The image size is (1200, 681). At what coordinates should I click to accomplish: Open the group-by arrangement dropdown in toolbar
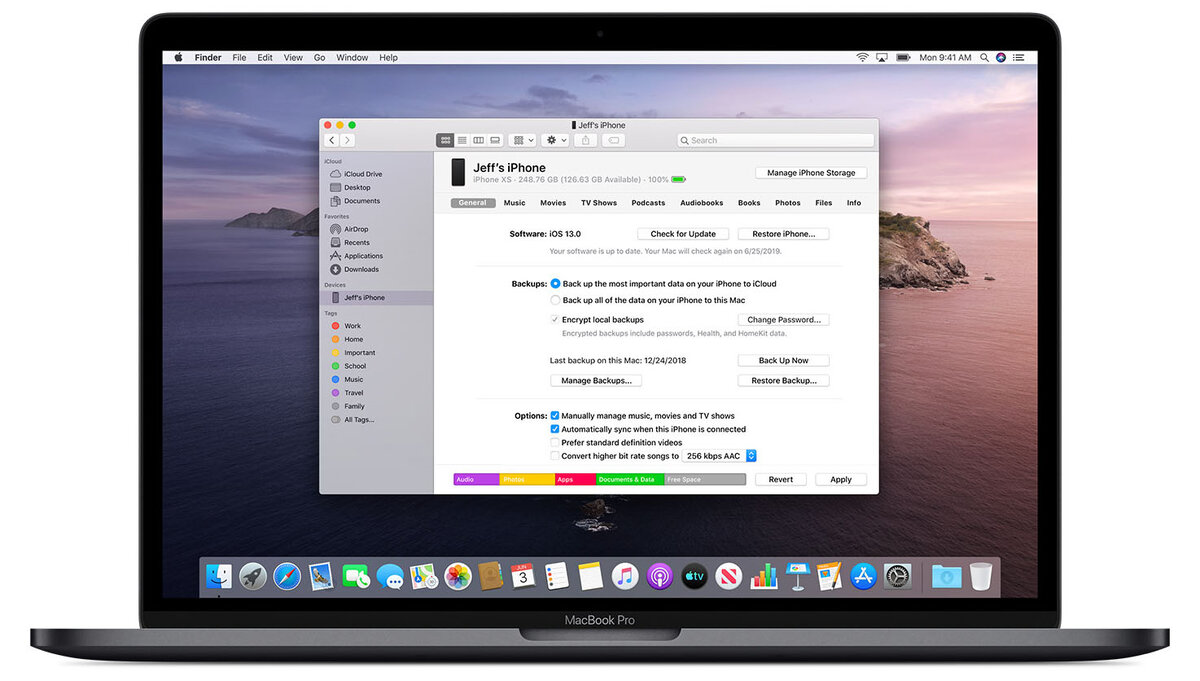pos(522,141)
